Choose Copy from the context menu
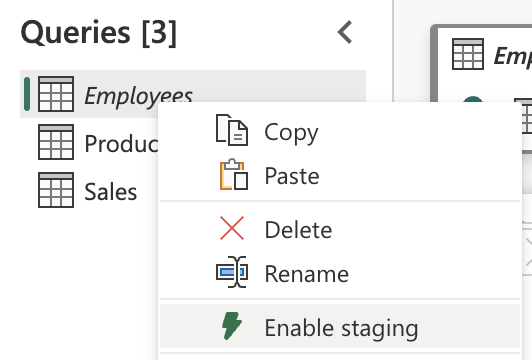The width and height of the screenshot is (532, 360). point(340,132)
